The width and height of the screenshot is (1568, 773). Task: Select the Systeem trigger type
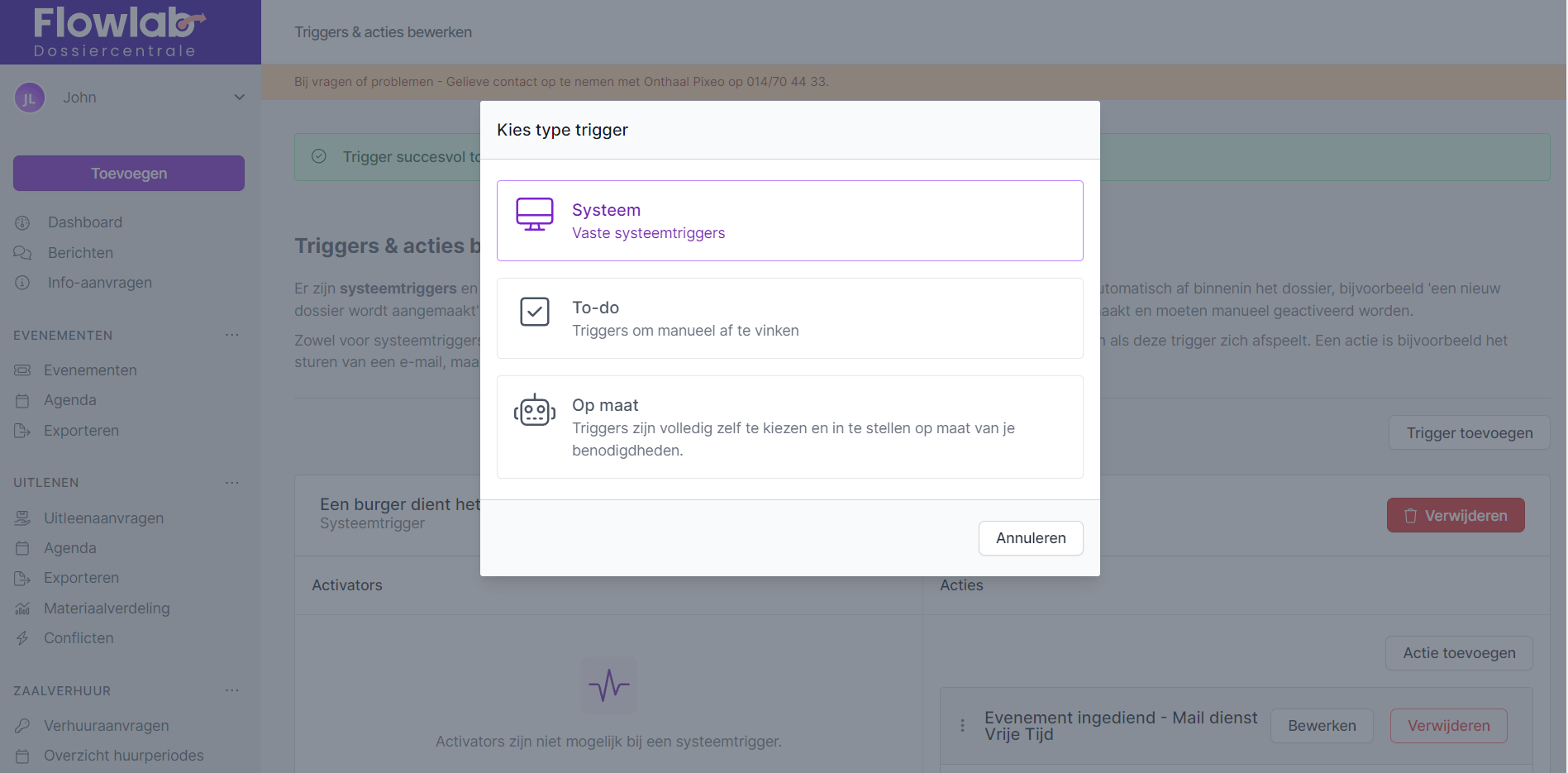[789, 221]
